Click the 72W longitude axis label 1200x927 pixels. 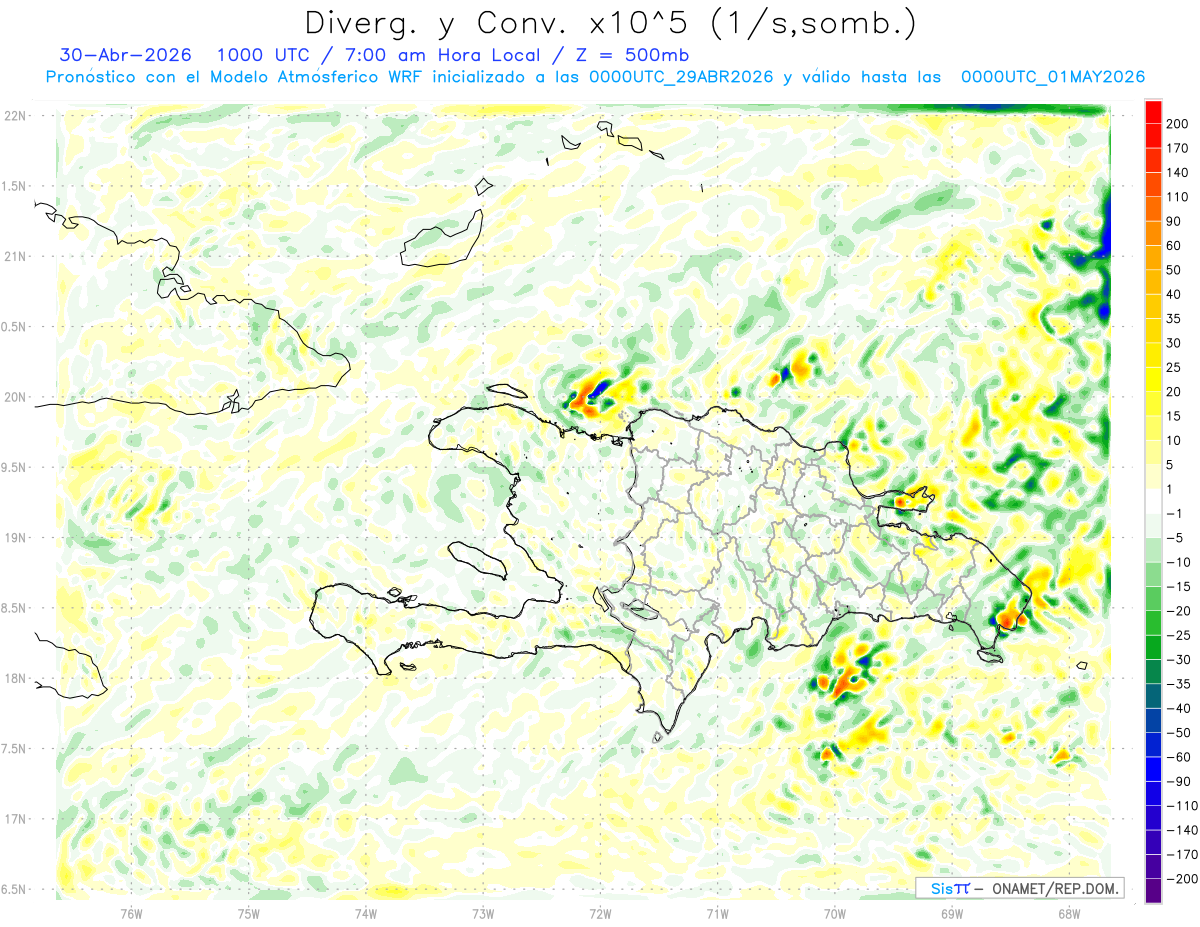coord(600,912)
